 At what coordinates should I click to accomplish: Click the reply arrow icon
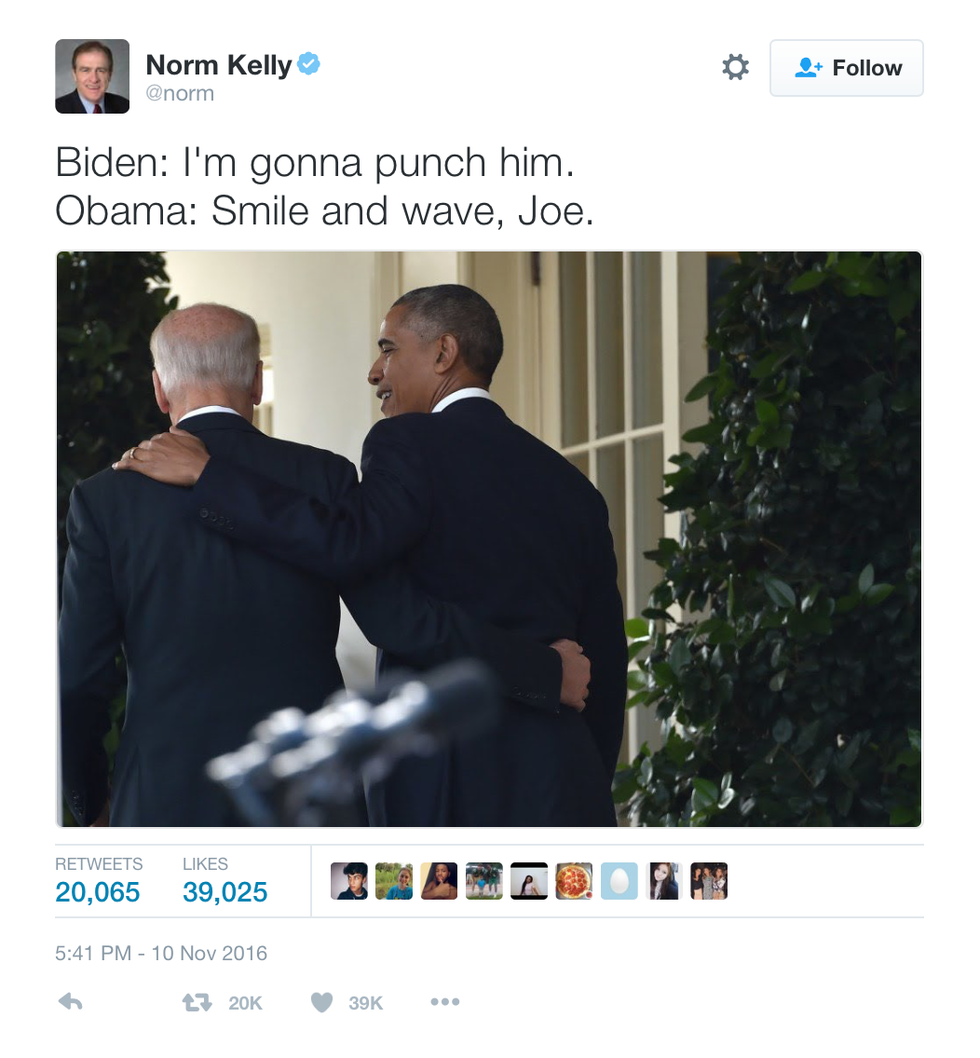point(70,1002)
